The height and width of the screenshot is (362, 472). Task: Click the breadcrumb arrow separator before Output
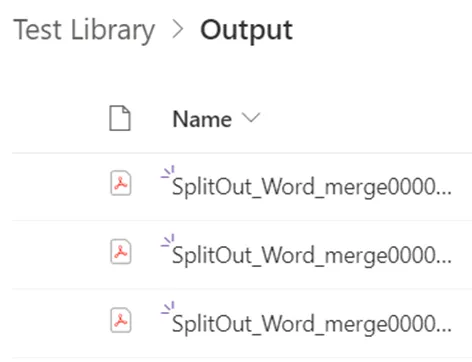[178, 29]
